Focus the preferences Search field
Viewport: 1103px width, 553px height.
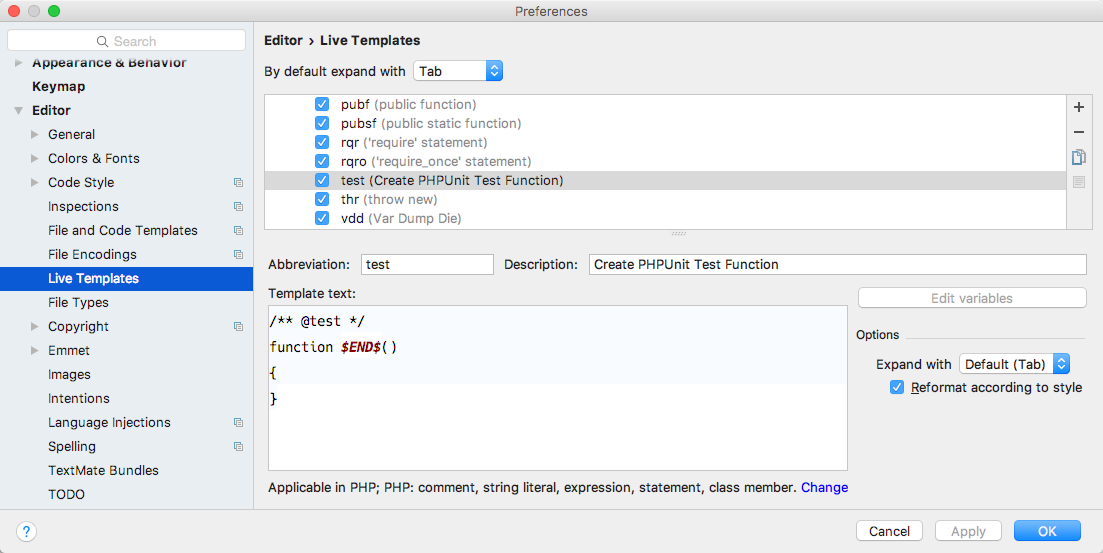(x=127, y=41)
